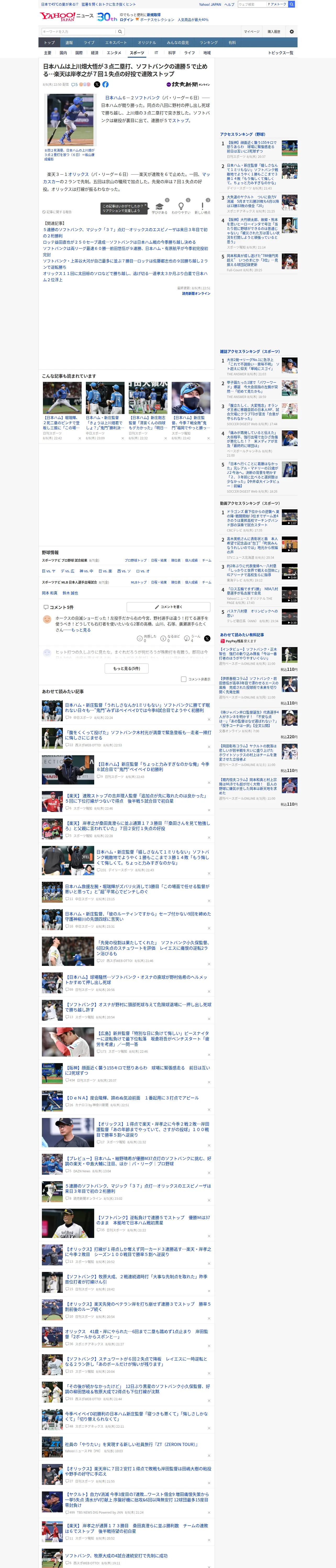
Task: Open the 岡本 和真 player link
Action: (x=49, y=593)
